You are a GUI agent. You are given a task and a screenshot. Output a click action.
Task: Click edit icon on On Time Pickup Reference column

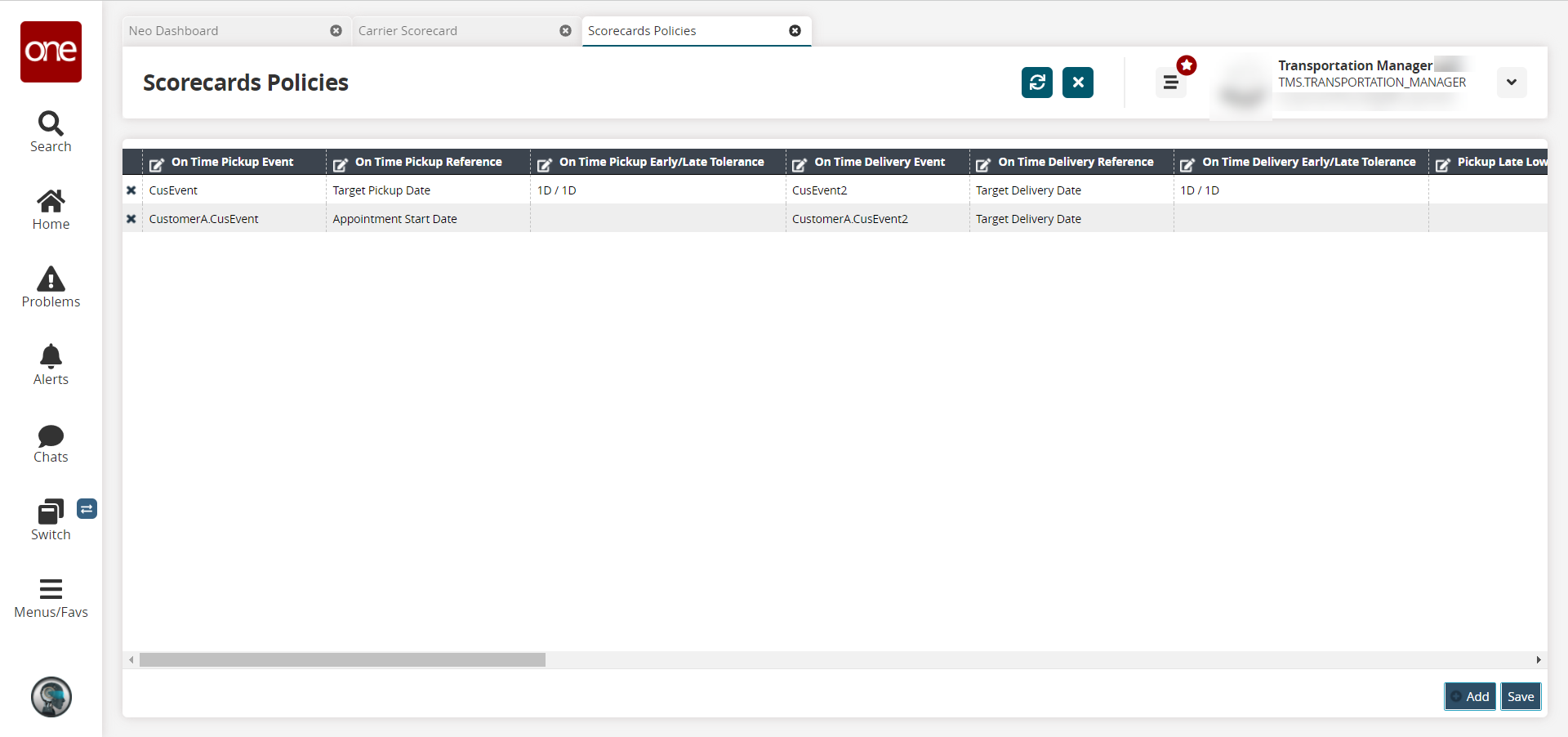tap(341, 163)
